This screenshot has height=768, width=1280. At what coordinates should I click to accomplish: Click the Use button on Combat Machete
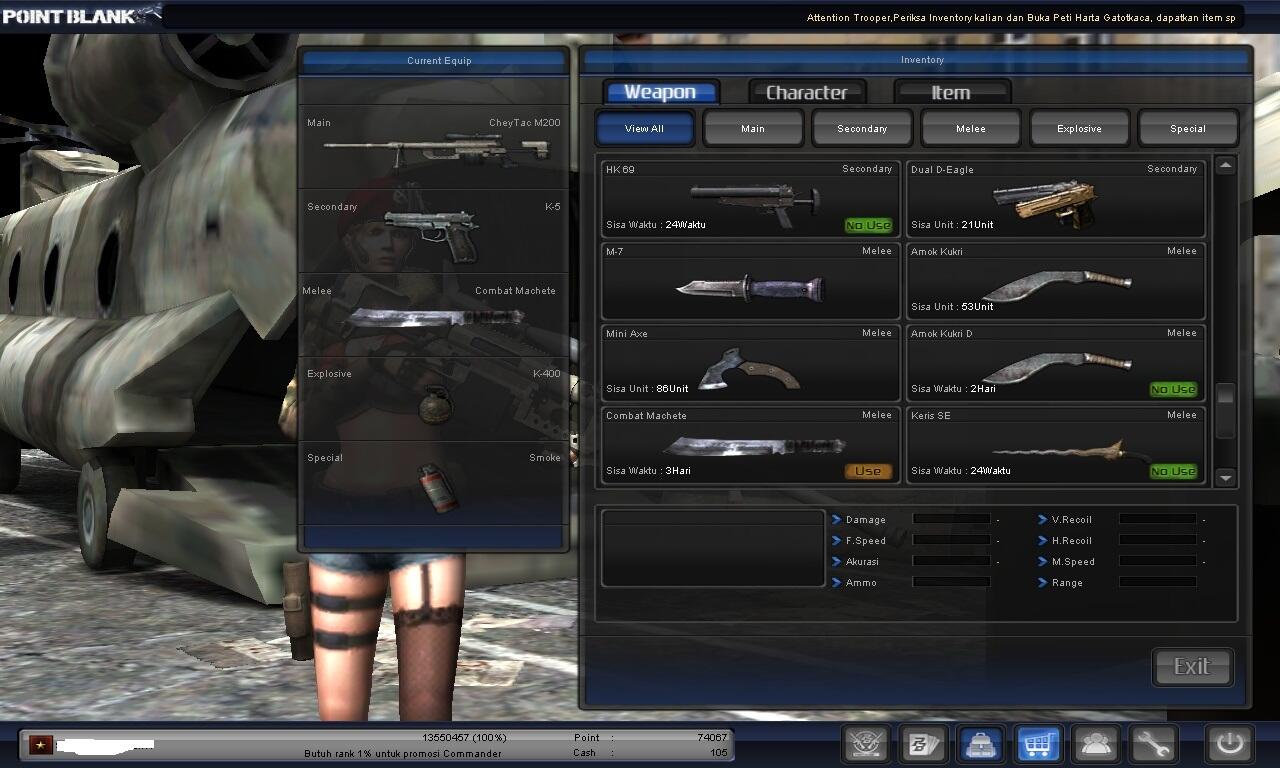[x=868, y=471]
